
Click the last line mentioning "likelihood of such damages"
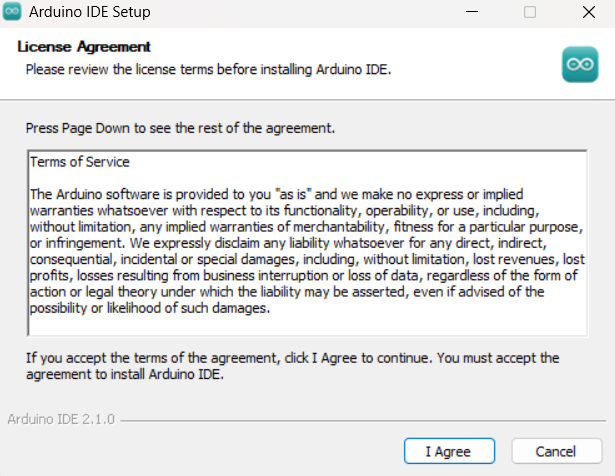(148, 307)
